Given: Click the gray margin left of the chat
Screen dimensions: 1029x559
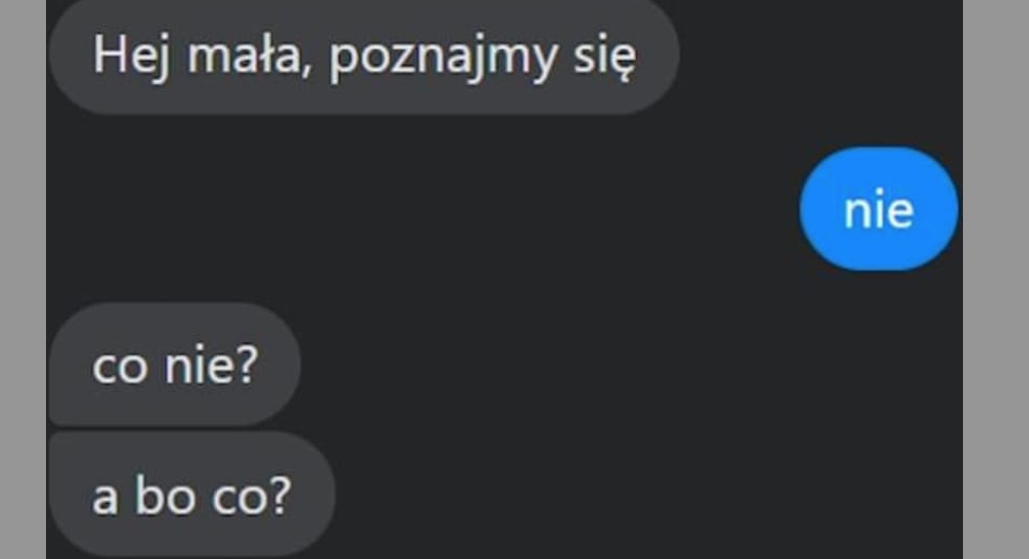Looking at the screenshot, I should (23, 280).
